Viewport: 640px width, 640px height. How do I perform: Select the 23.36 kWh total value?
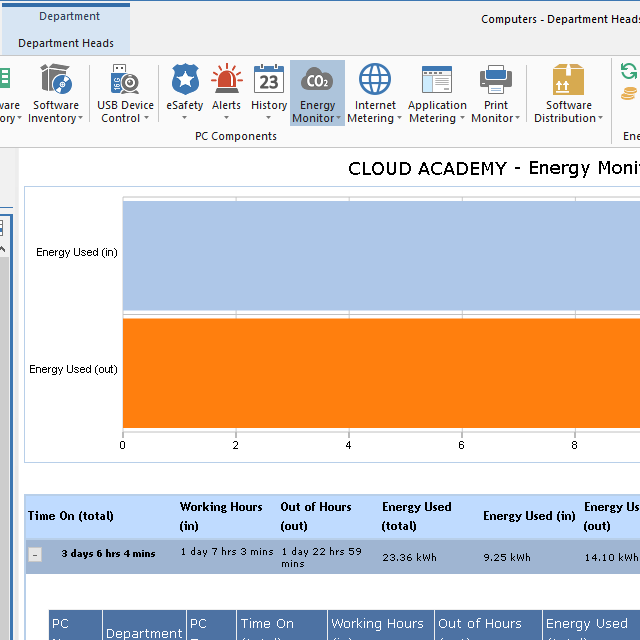pos(409,557)
